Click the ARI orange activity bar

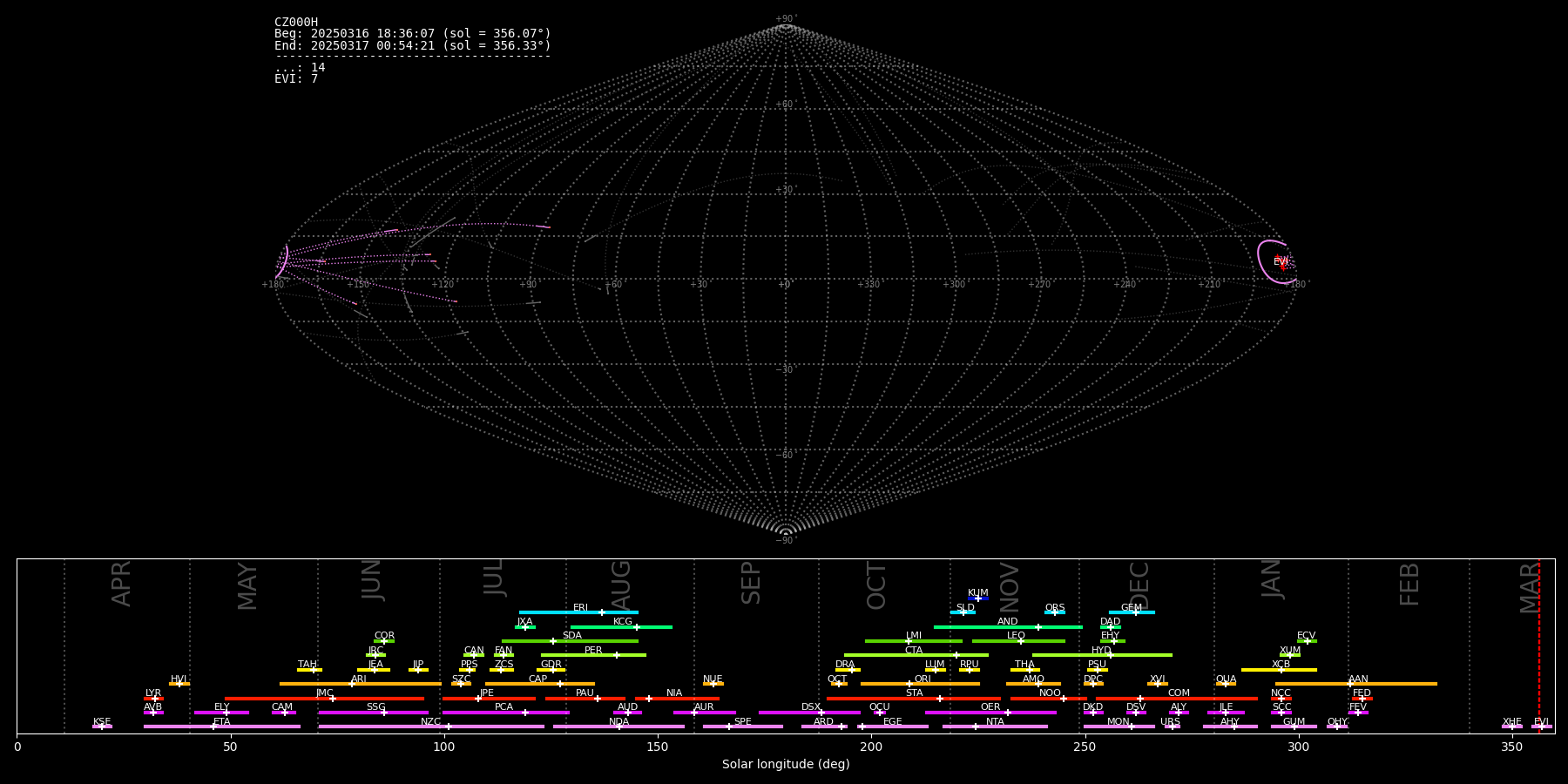[361, 684]
